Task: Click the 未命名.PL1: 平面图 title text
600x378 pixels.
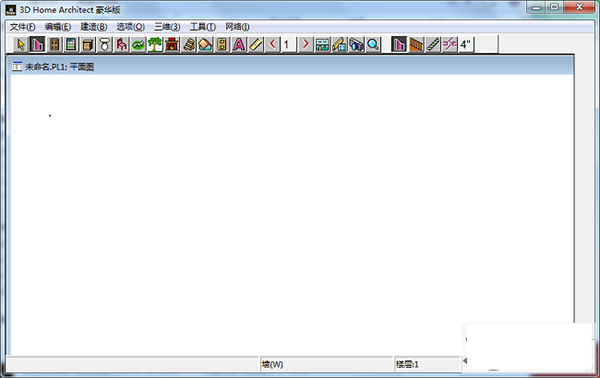Action: coord(59,67)
